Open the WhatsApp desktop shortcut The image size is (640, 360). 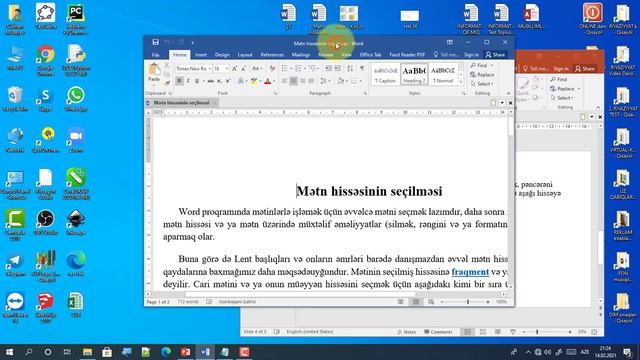(76, 99)
